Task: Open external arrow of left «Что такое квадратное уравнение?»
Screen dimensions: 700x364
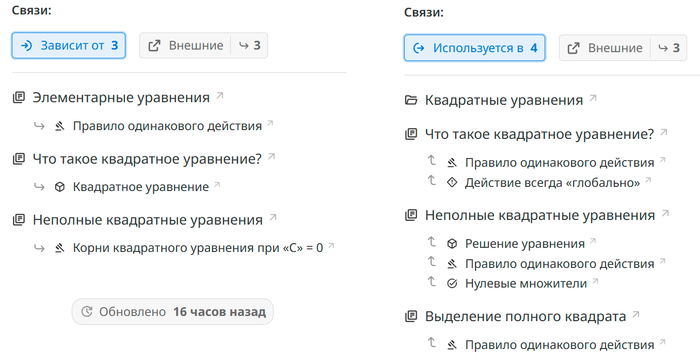Action: point(271,156)
